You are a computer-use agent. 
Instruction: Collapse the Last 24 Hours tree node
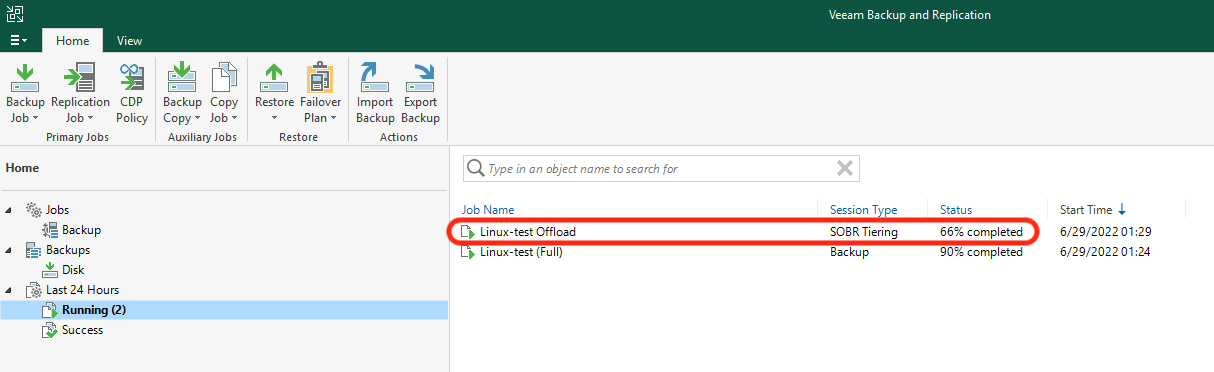click(x=10, y=290)
